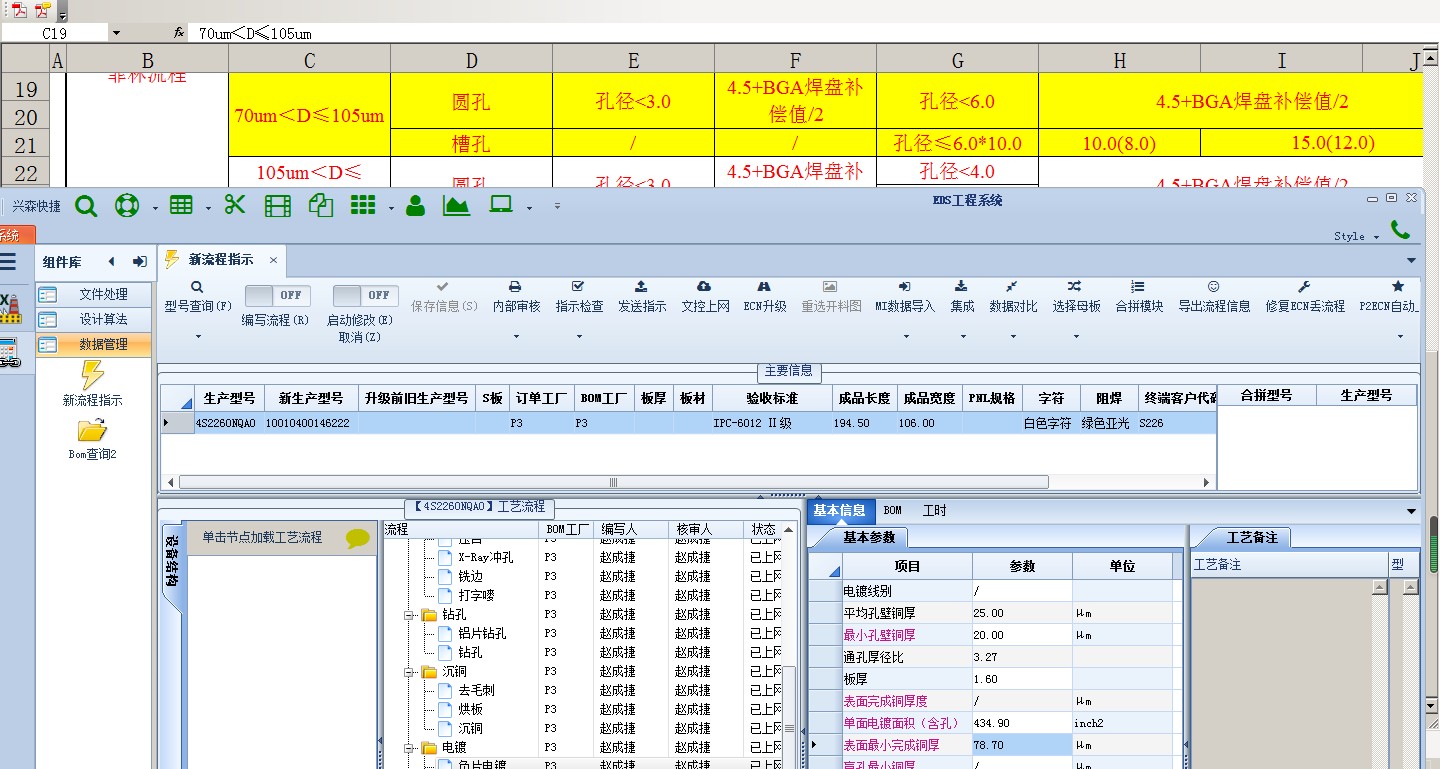This screenshot has width=1440, height=769.
Task: Click 文控上网 cloud upload button
Action: click(705, 297)
